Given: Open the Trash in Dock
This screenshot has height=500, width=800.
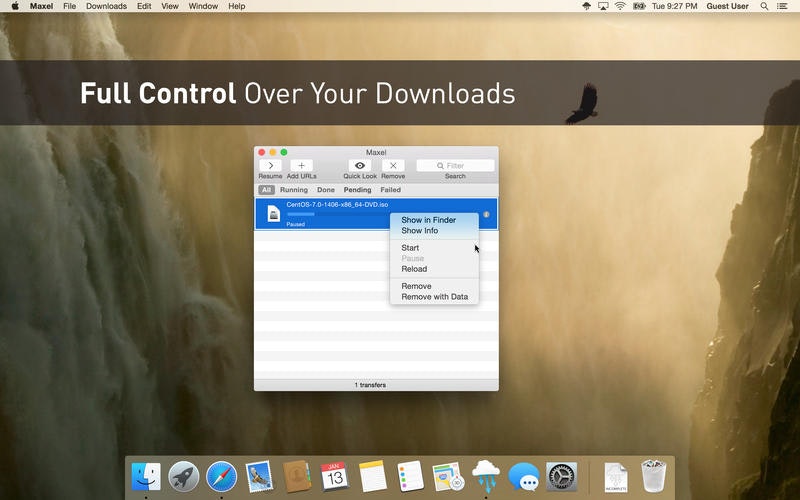Looking at the screenshot, I should click(x=654, y=476).
